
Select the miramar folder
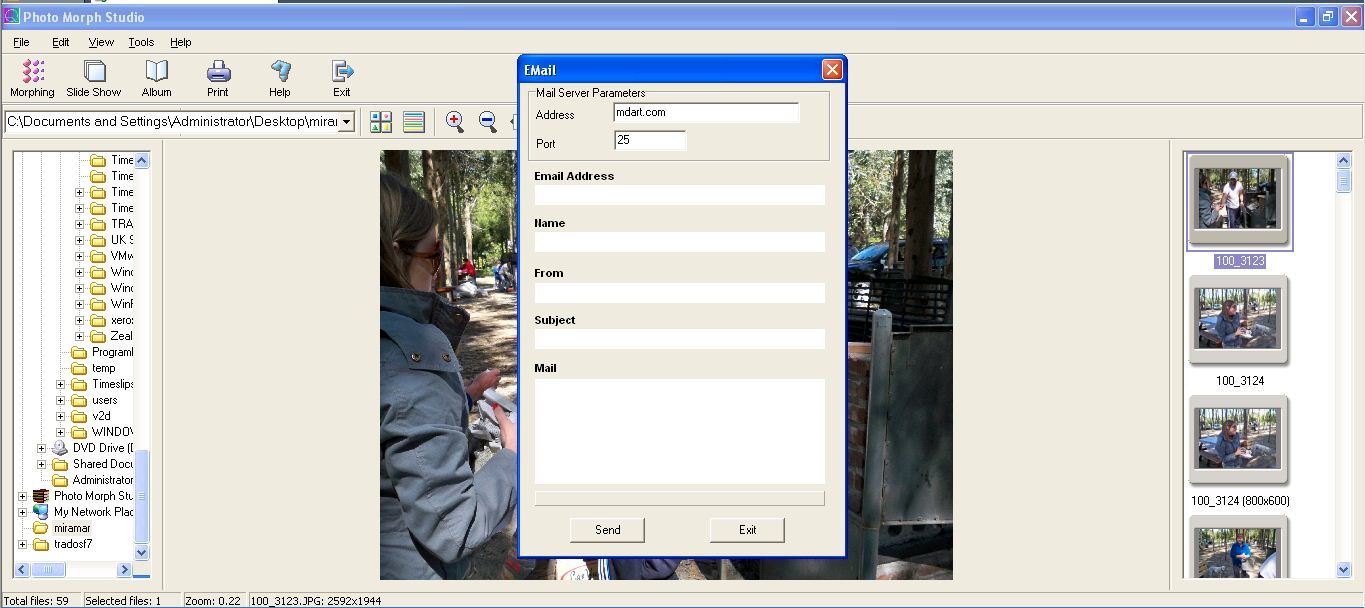point(72,528)
